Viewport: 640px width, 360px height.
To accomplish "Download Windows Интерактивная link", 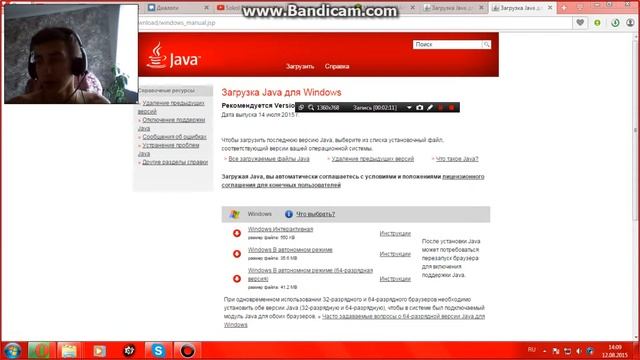I will [x=280, y=229].
